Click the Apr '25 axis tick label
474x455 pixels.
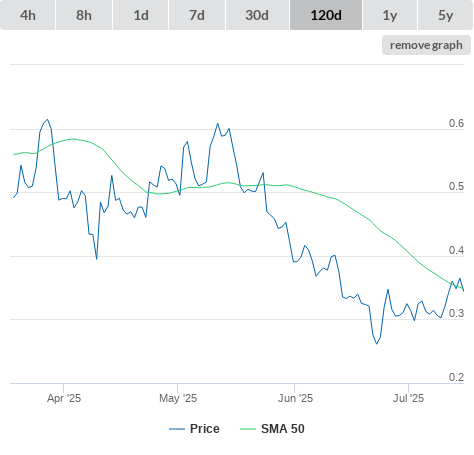(x=64, y=398)
